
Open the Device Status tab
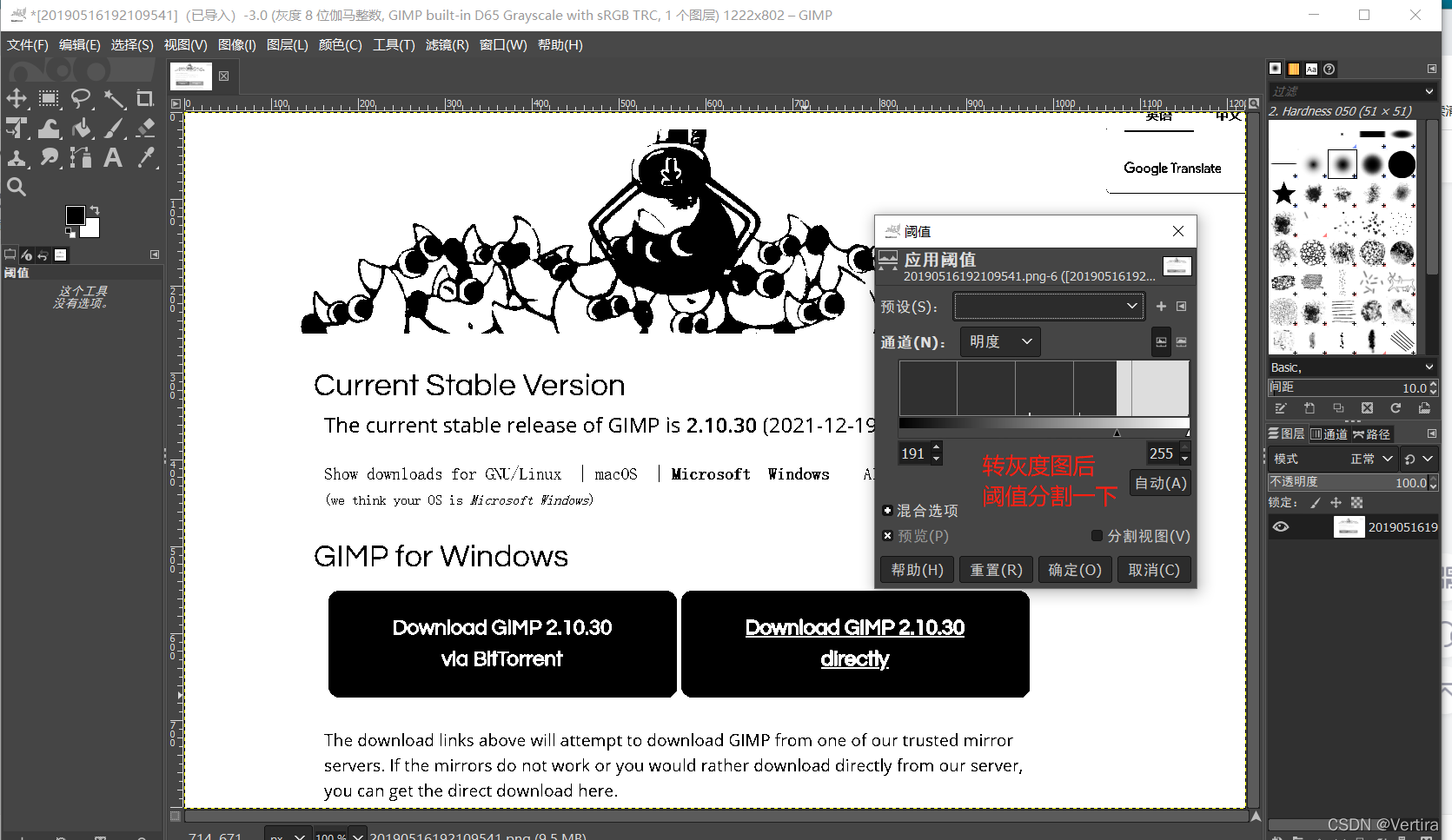(x=27, y=255)
